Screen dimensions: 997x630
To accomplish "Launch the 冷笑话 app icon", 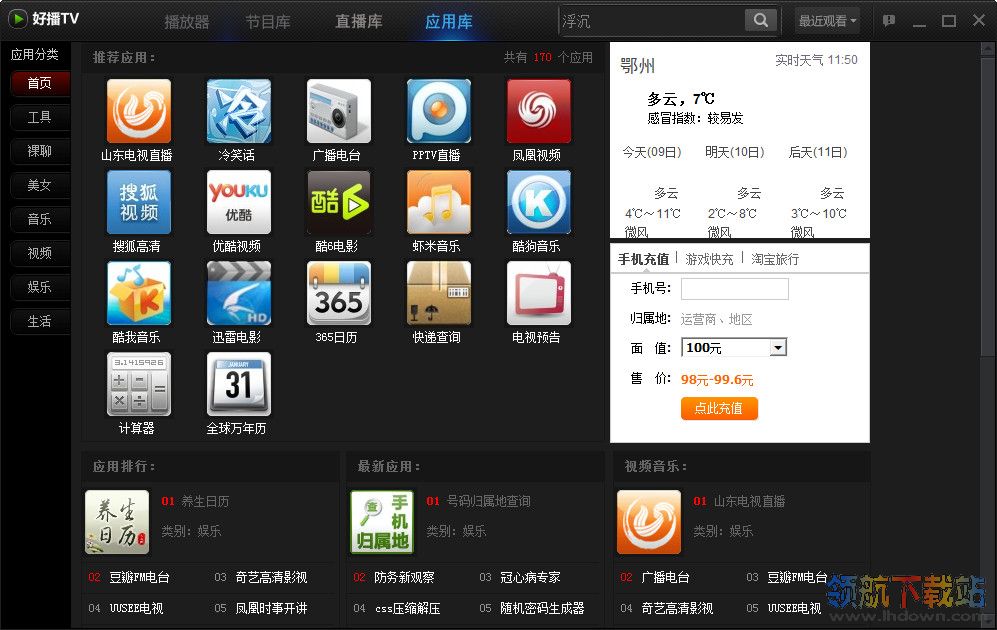I will click(238, 111).
